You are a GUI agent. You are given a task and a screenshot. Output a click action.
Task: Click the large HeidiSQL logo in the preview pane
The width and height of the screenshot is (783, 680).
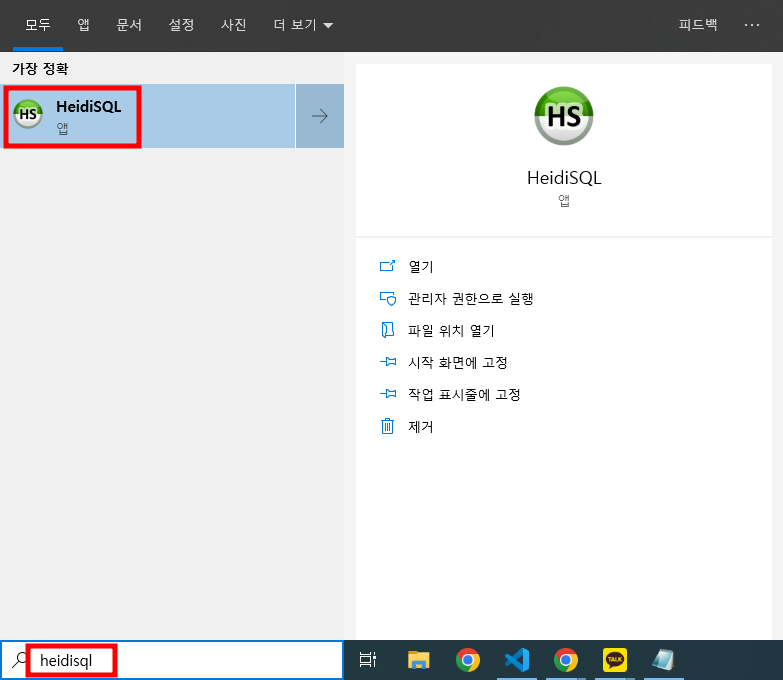click(564, 116)
